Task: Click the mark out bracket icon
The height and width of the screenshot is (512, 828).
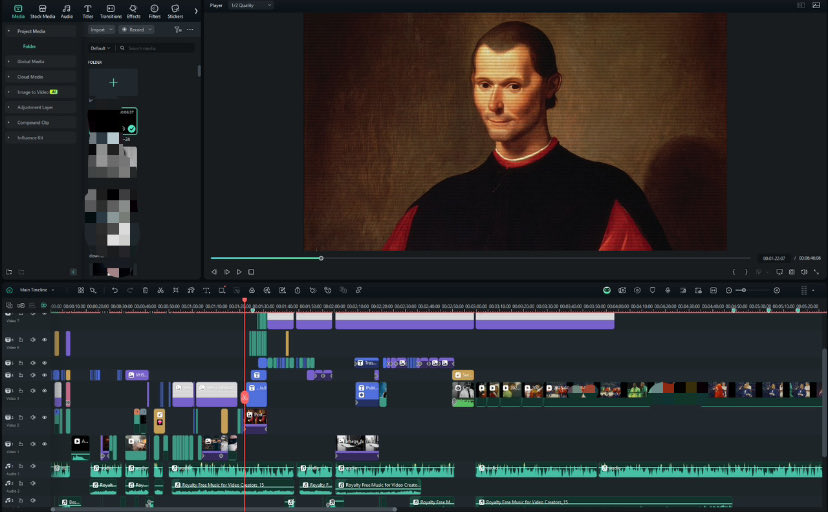Action: point(746,272)
